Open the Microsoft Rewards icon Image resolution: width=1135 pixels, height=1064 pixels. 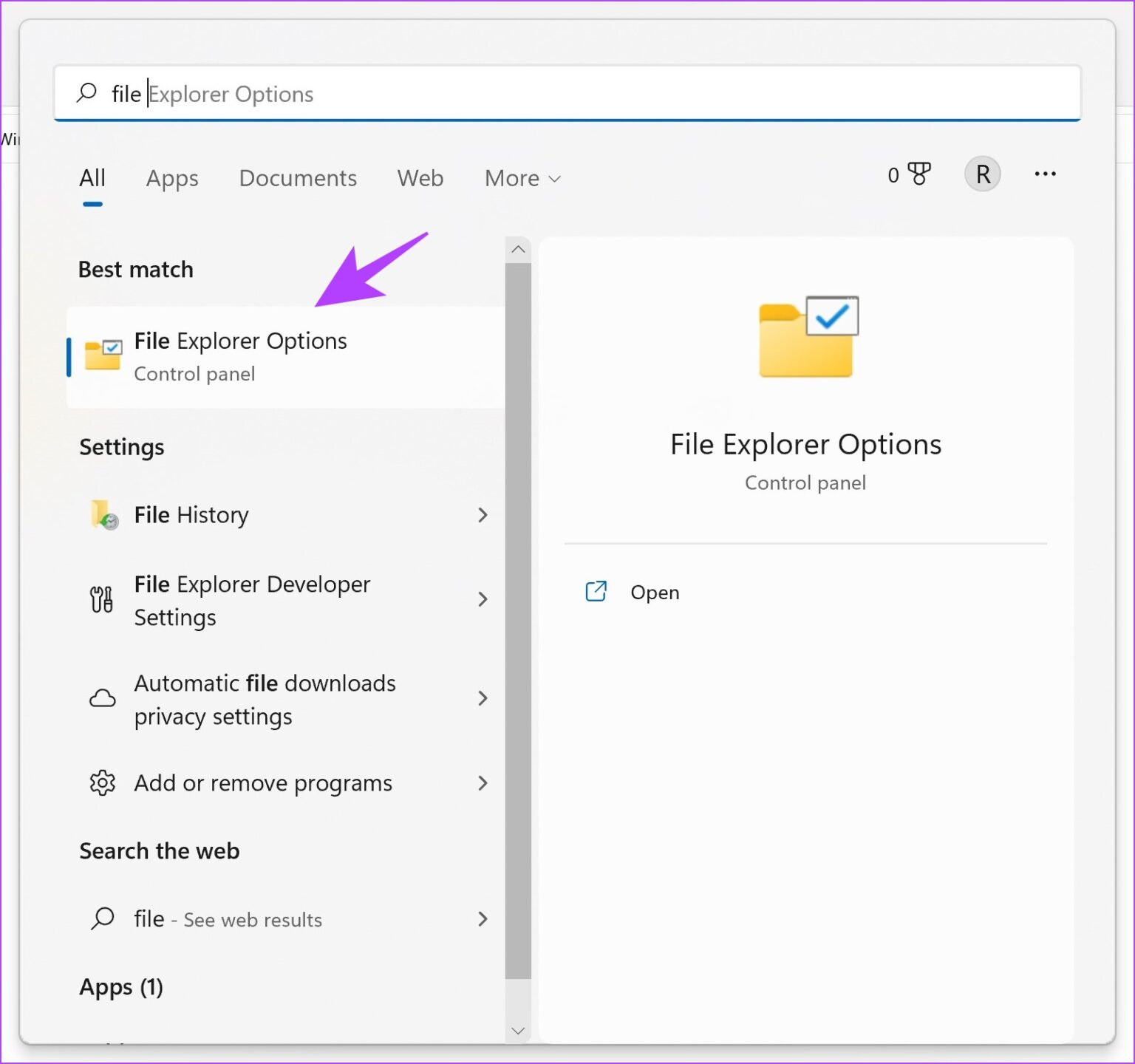[918, 174]
